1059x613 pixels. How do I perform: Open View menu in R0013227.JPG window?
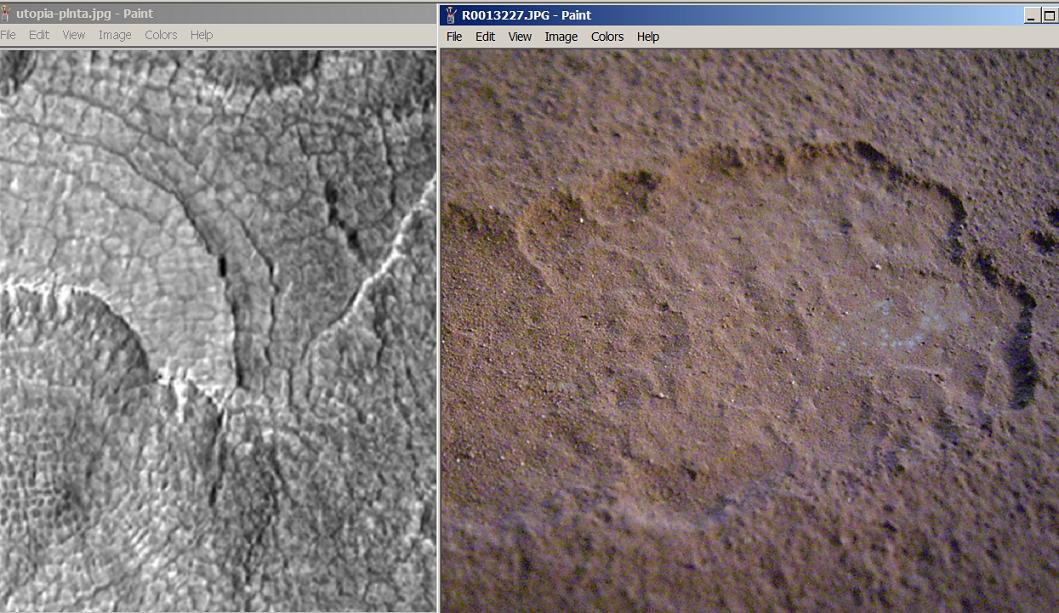(519, 36)
